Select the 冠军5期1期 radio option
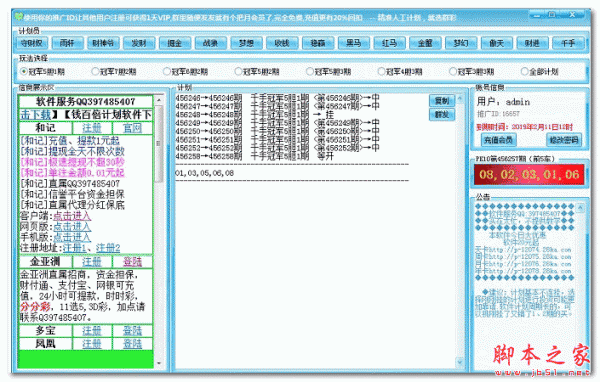600x382 pixels. tap(42, 72)
